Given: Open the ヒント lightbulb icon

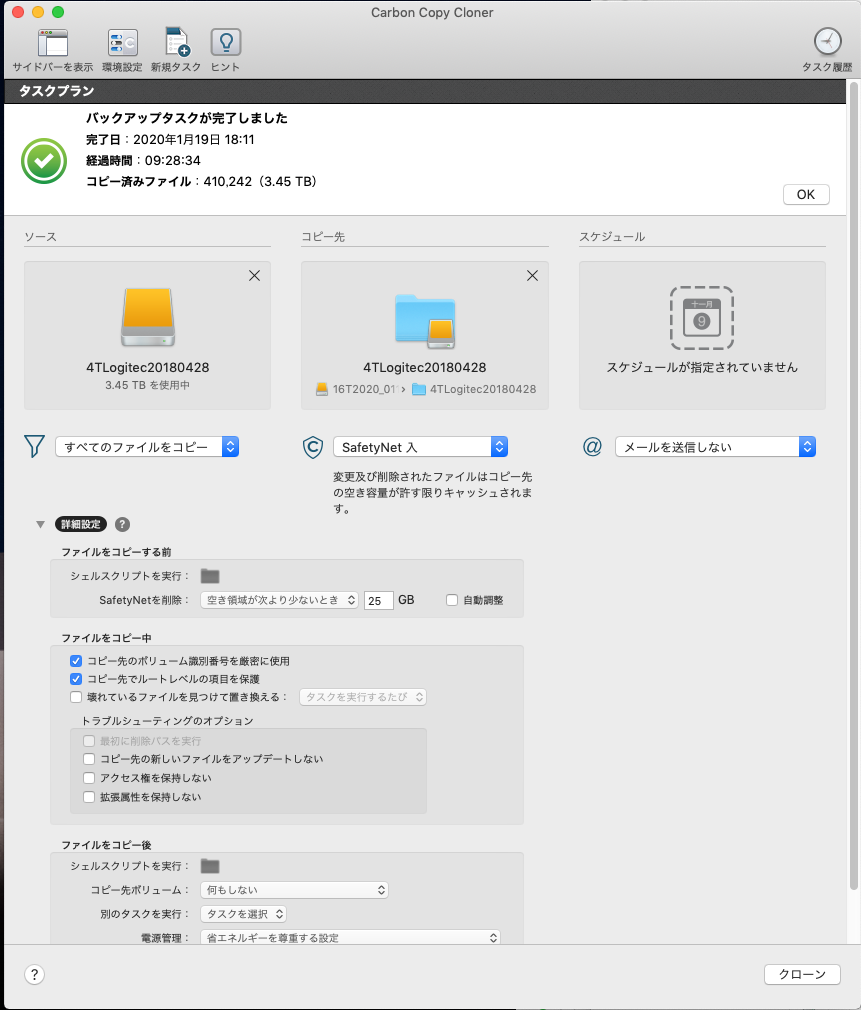Looking at the screenshot, I should [x=225, y=43].
